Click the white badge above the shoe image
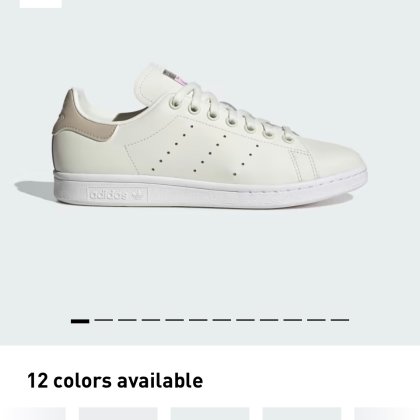Image resolution: width=420 pixels, height=420 pixels. tap(41, 4)
